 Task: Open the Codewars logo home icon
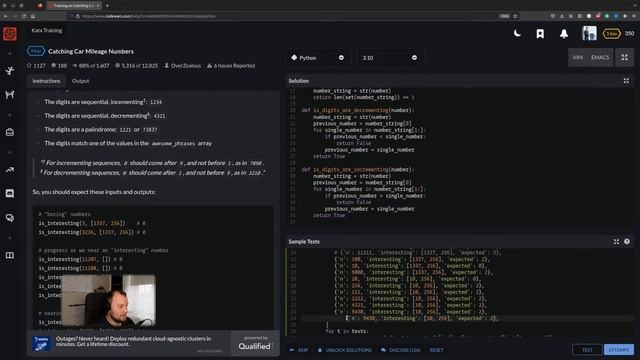point(10,33)
